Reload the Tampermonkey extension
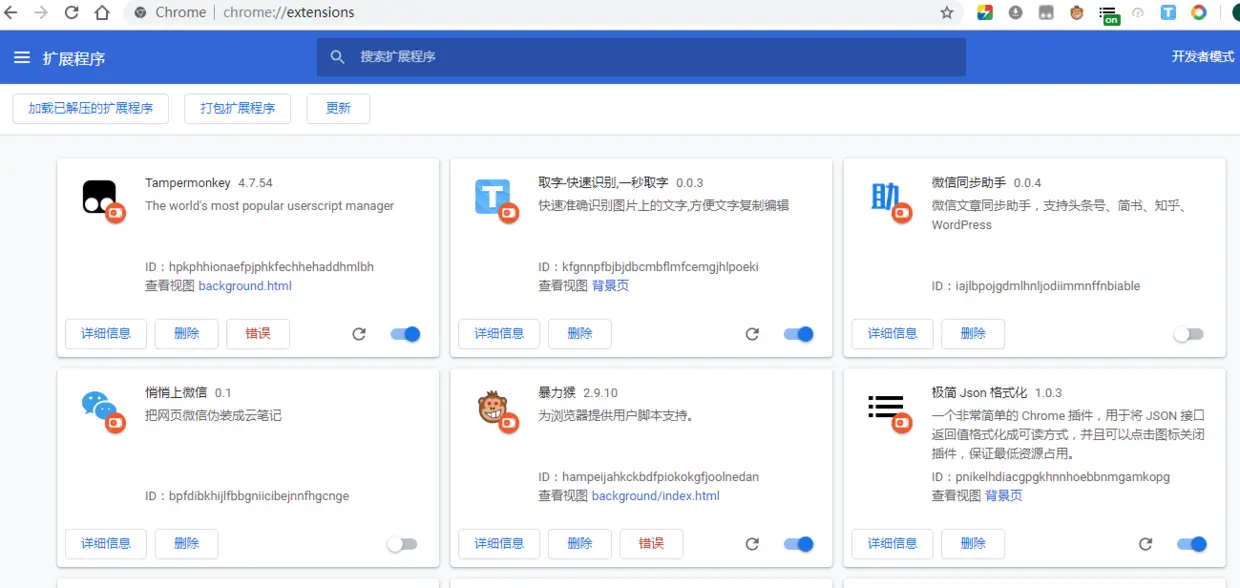Image resolution: width=1240 pixels, height=588 pixels. coord(359,334)
